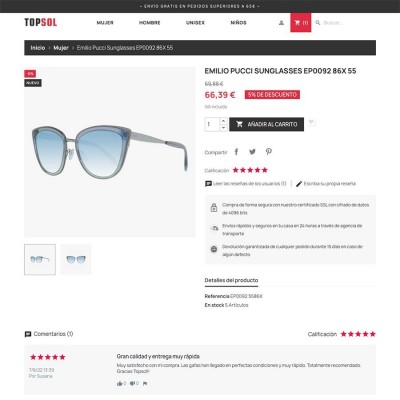Select the second sunglasses thumbnail
Image resolution: width=400 pixels, height=400 pixels.
tap(76, 259)
